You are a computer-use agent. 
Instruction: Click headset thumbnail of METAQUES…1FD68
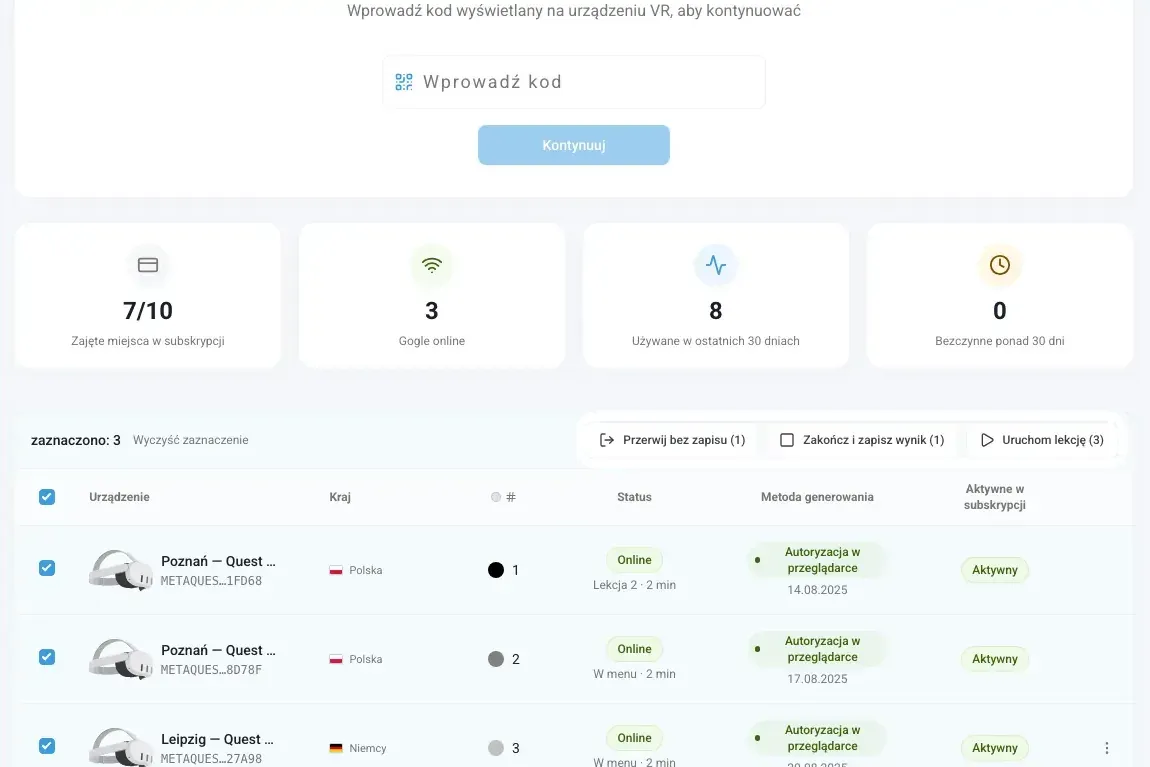click(x=121, y=570)
